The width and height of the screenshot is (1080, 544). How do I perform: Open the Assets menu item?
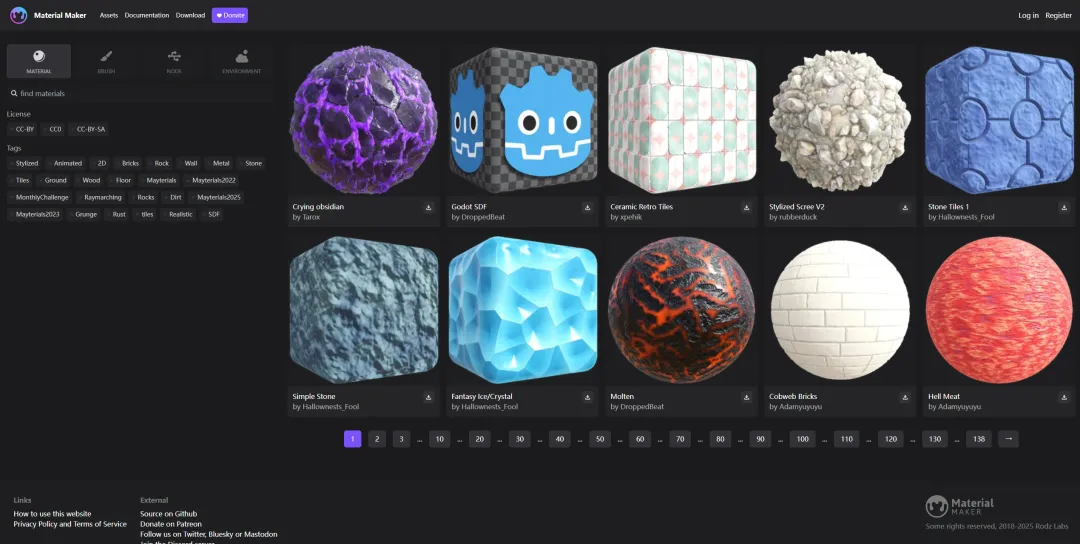click(109, 15)
